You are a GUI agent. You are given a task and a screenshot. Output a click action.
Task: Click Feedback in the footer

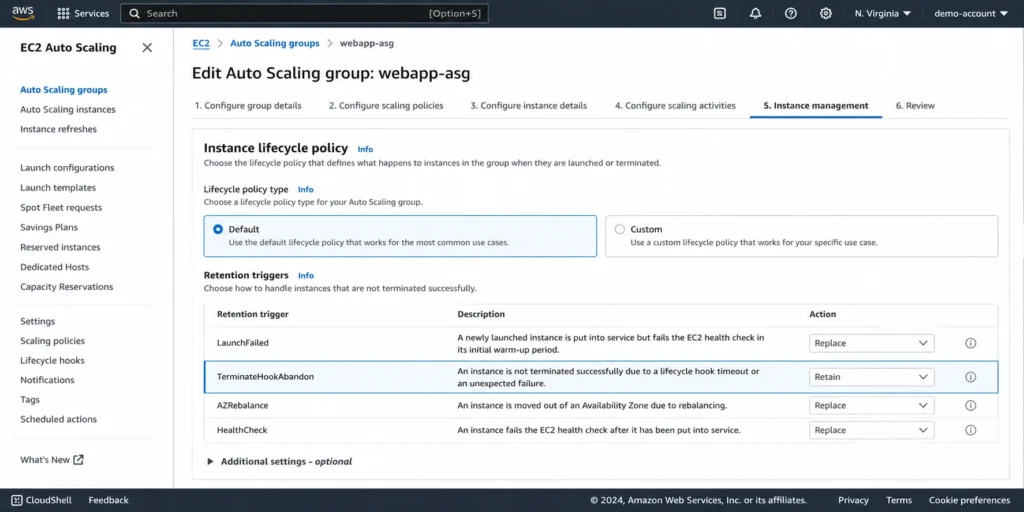point(108,500)
